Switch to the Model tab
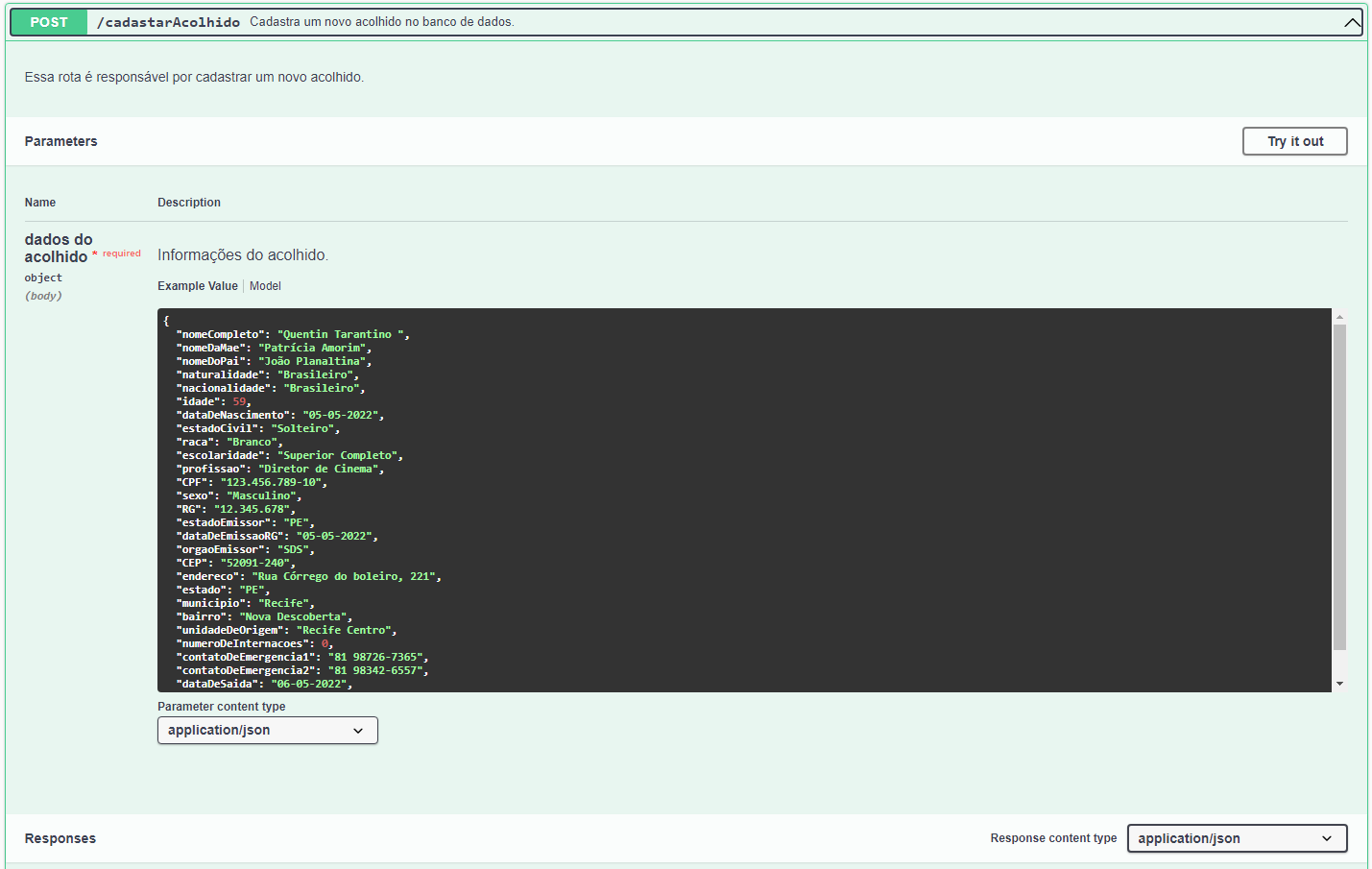This screenshot has height=869, width=1372. pos(265,286)
